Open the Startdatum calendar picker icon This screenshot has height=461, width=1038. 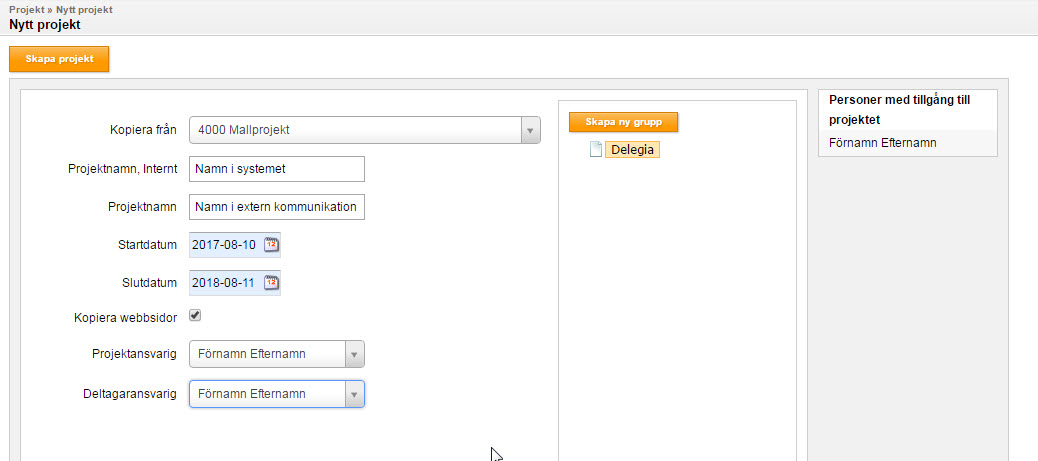pos(271,244)
